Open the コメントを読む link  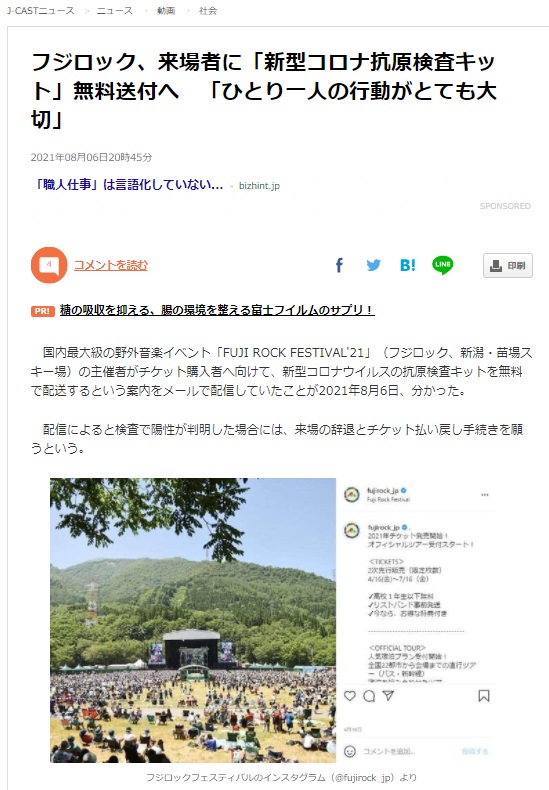111,265
